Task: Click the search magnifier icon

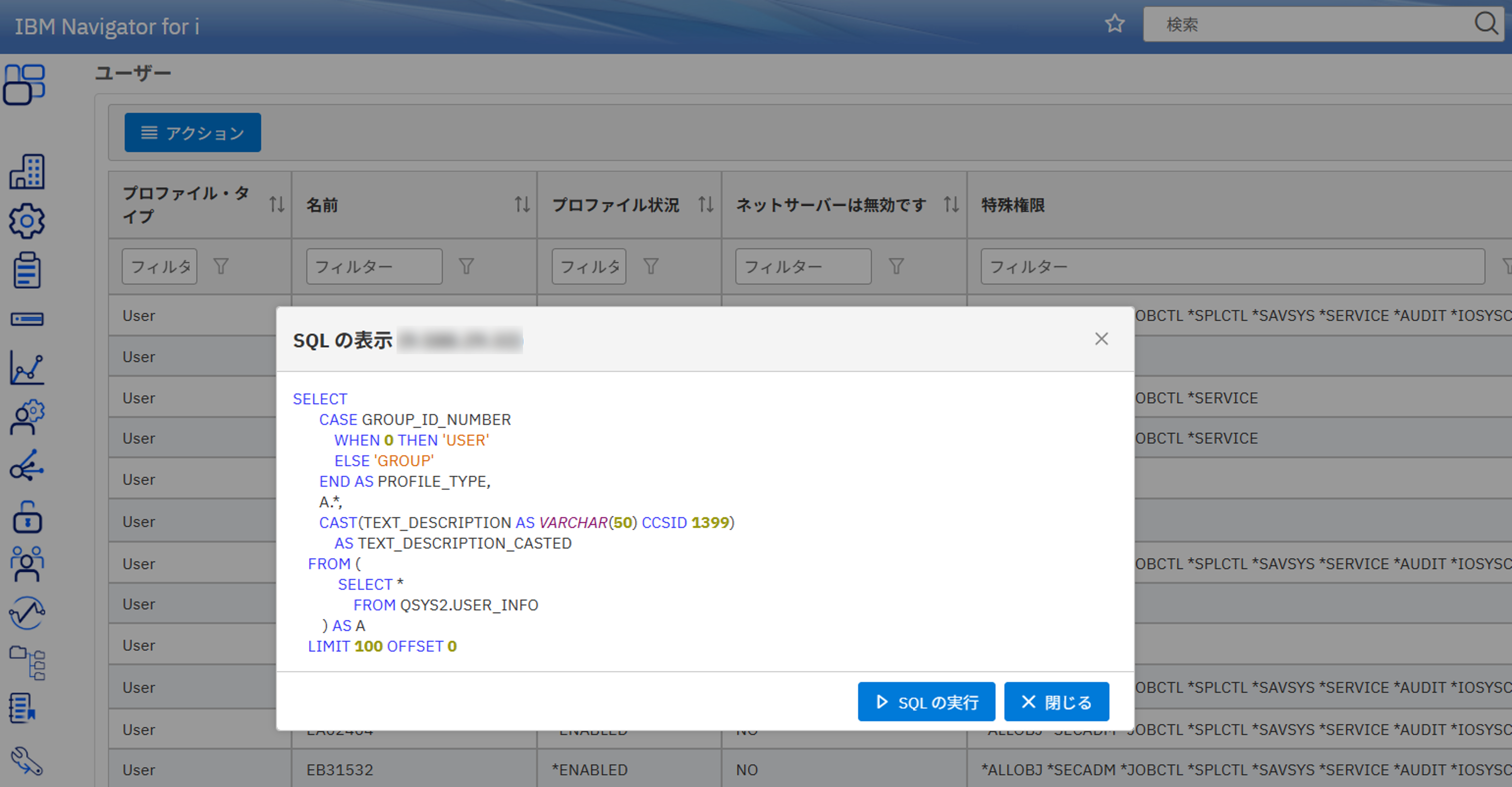Action: click(x=1486, y=24)
